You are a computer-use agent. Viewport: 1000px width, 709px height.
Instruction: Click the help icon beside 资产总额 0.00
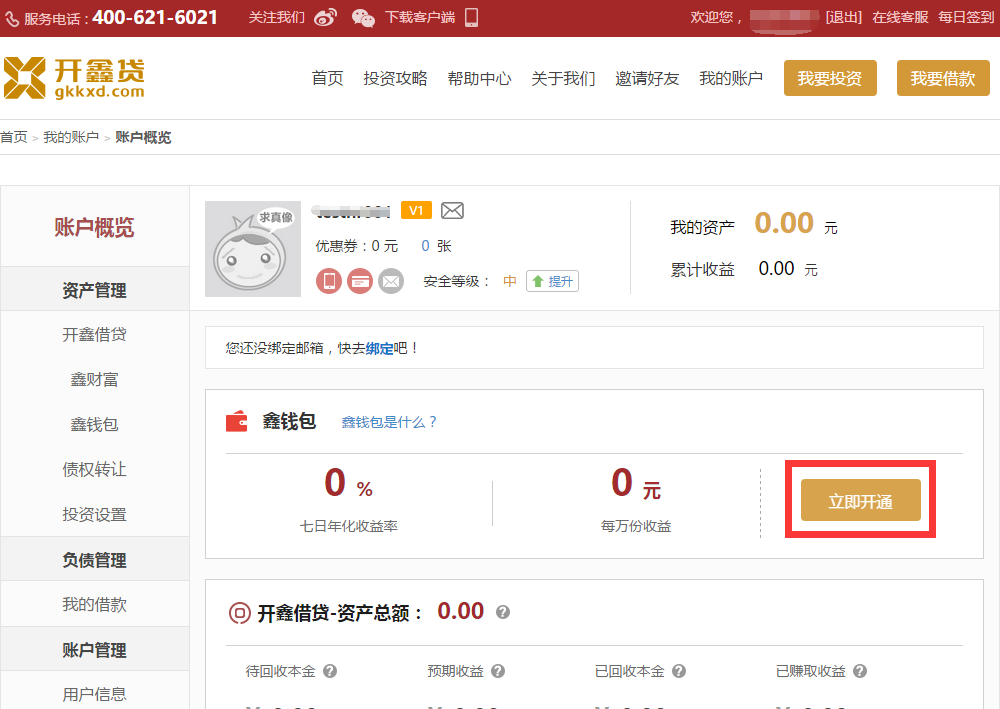(503, 612)
